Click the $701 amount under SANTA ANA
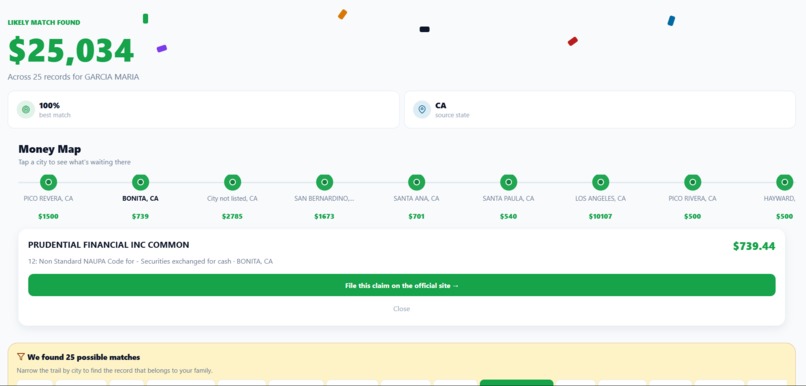The image size is (806, 386). [x=416, y=216]
